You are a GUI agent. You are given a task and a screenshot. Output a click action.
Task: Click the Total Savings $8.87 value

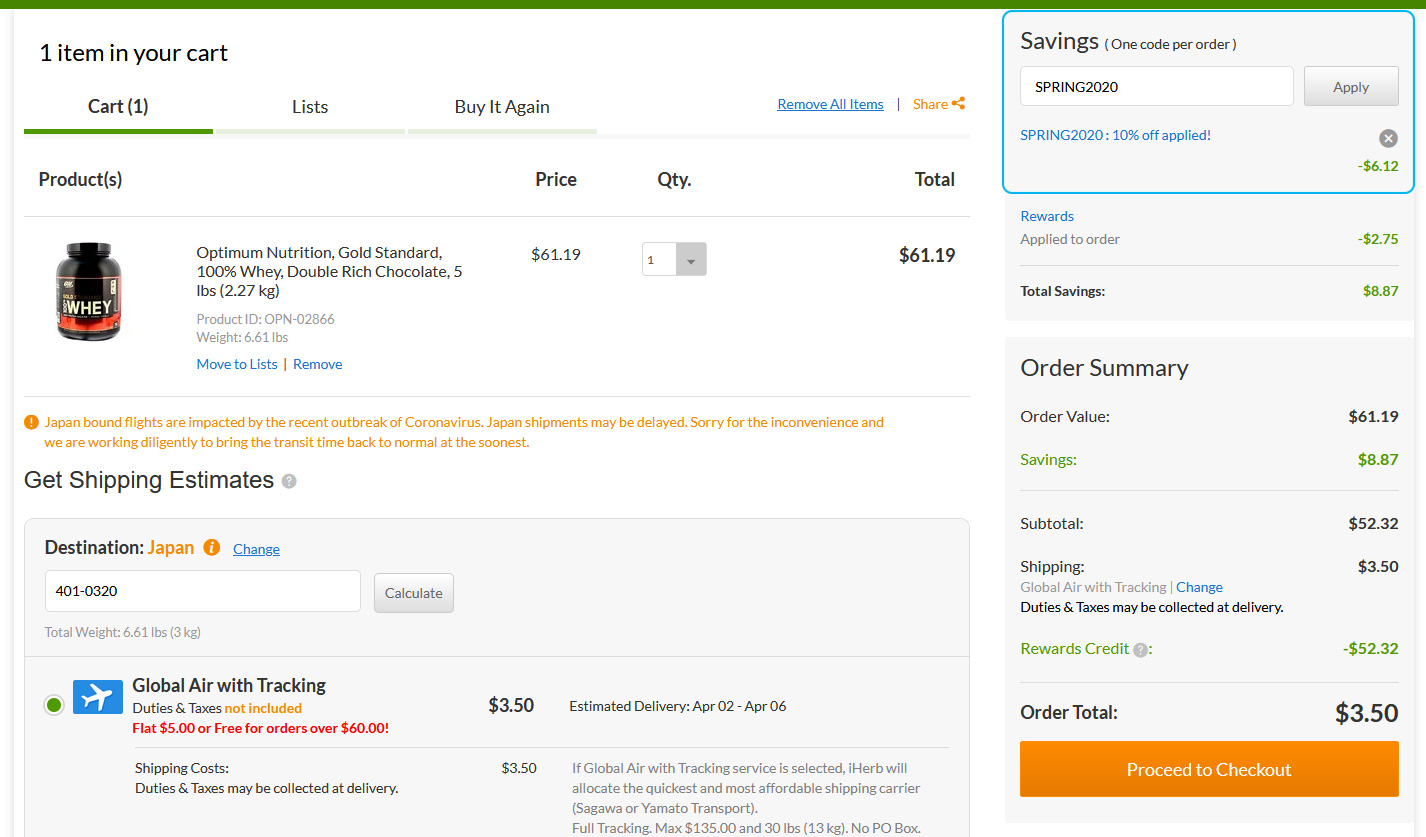click(1380, 291)
